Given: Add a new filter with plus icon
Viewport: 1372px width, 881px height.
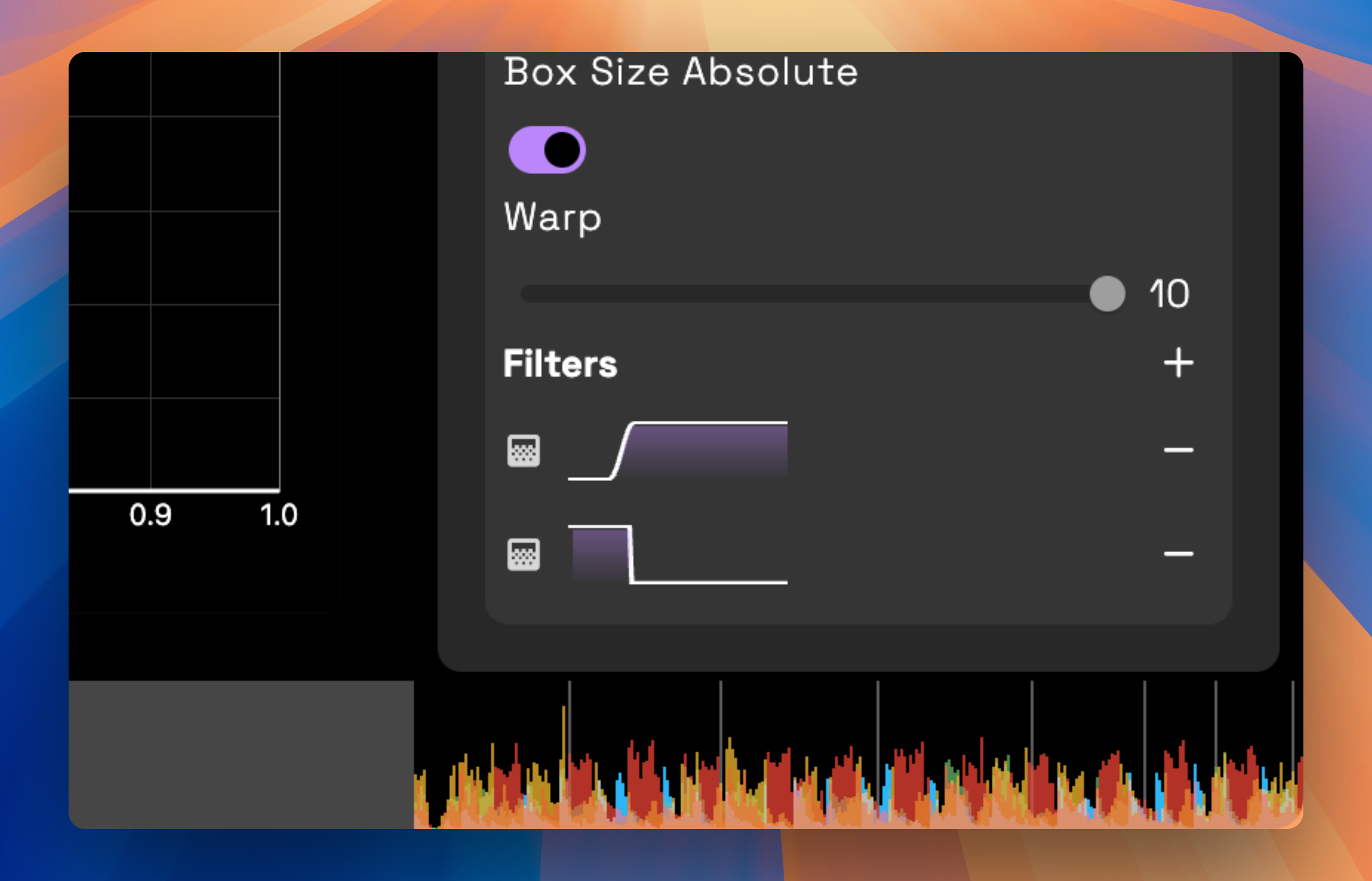Looking at the screenshot, I should (1178, 363).
